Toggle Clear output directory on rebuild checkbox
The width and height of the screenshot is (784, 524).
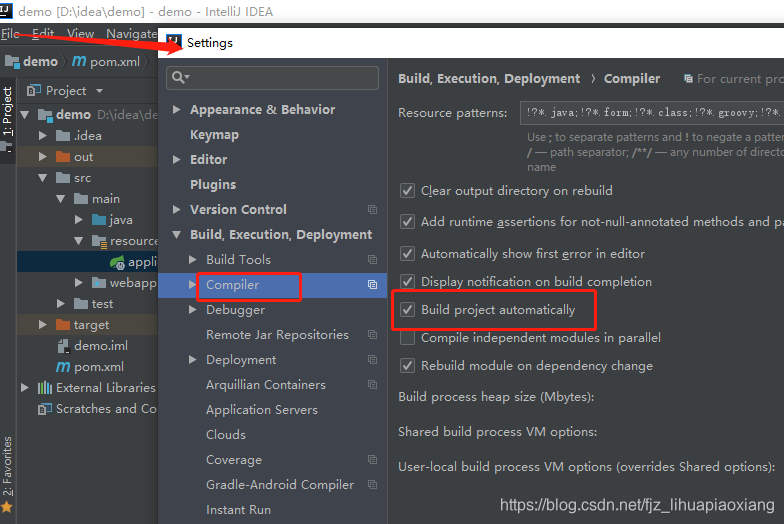coord(407,190)
